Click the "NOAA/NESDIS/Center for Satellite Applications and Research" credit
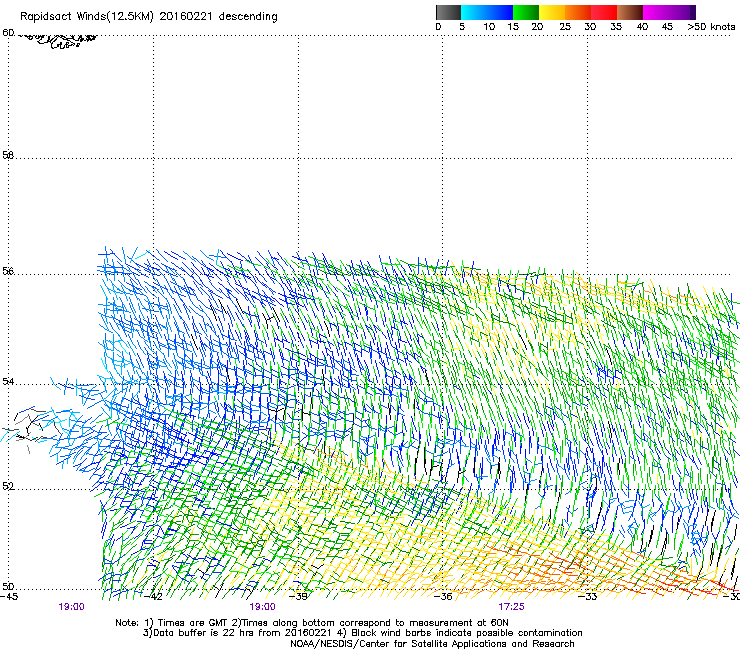Image resolution: width=740 pixels, height=650 pixels. pos(432,644)
